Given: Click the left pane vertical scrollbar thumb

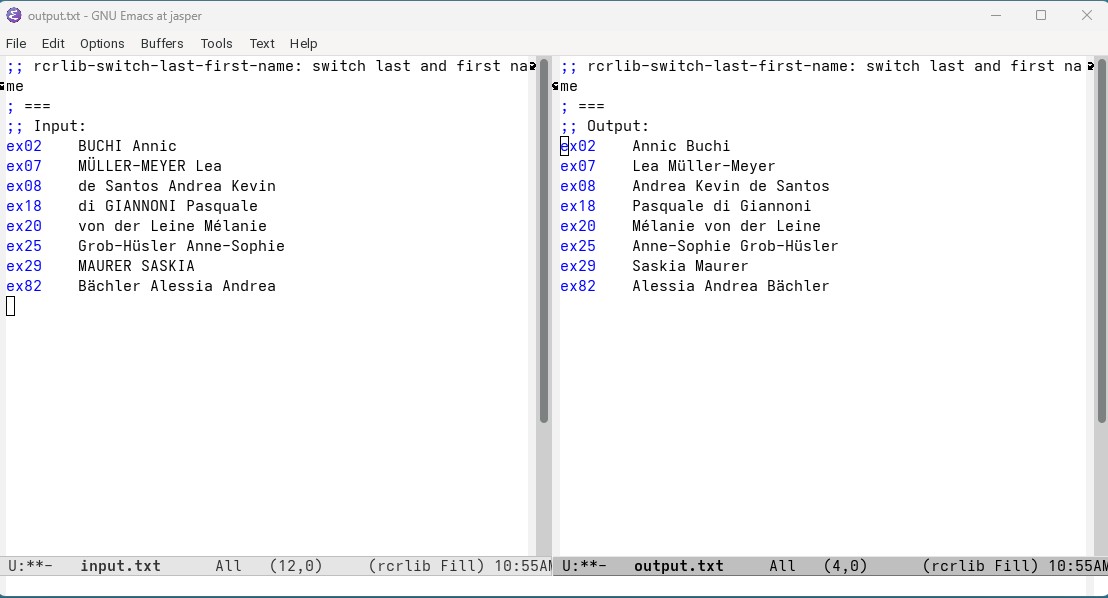Looking at the screenshot, I should pyautogui.click(x=544, y=240).
